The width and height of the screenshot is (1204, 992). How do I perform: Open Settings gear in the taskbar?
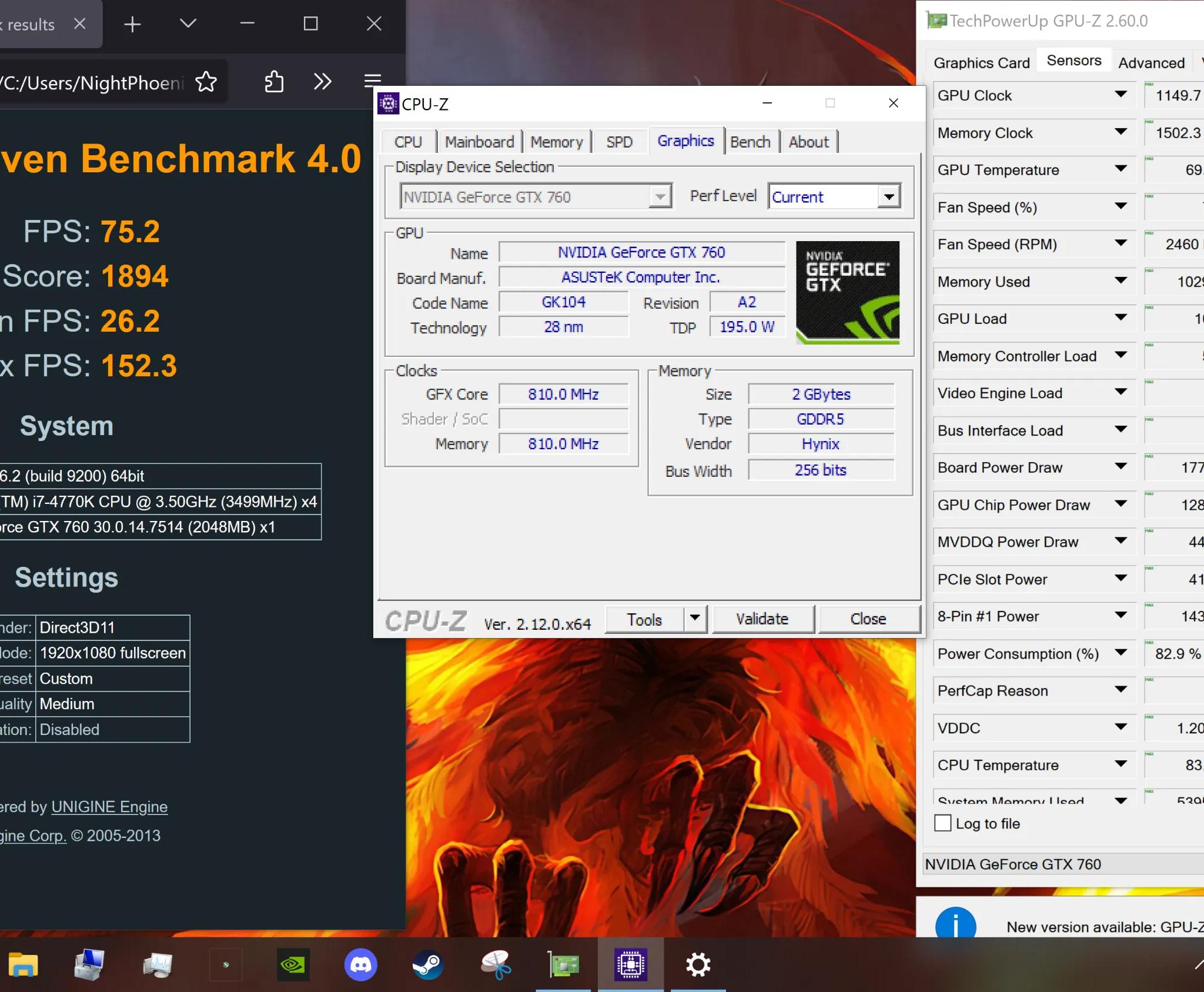coord(698,964)
